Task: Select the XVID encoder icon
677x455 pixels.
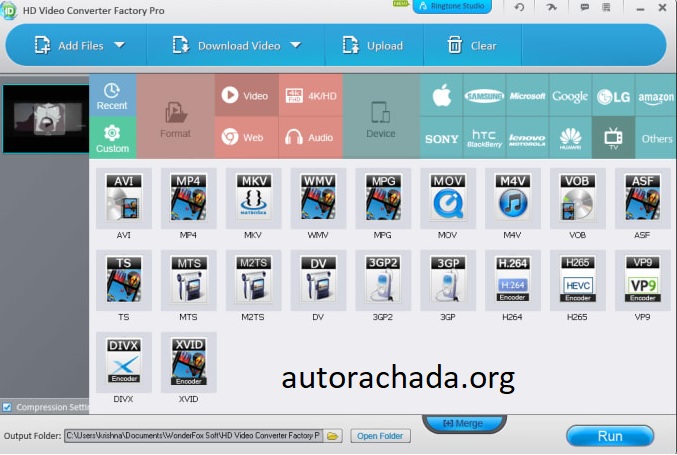Action: [189, 362]
